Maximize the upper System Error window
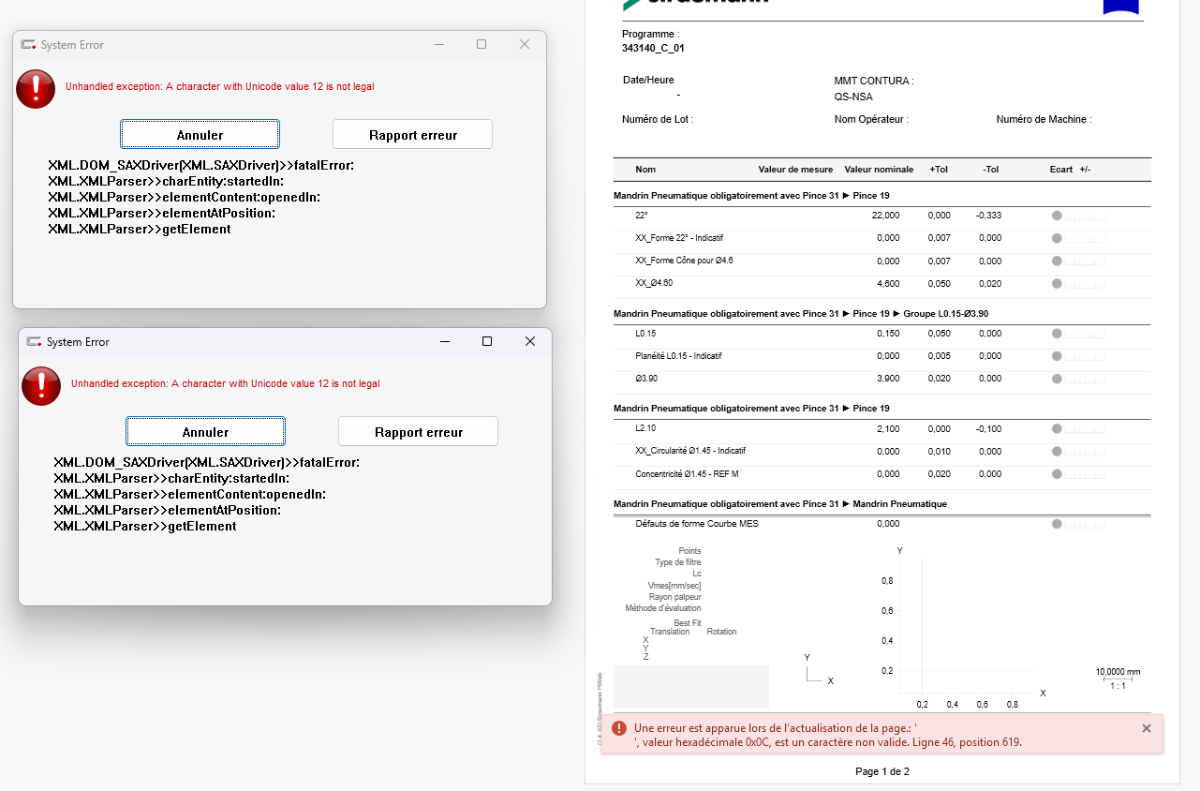 coord(481,44)
